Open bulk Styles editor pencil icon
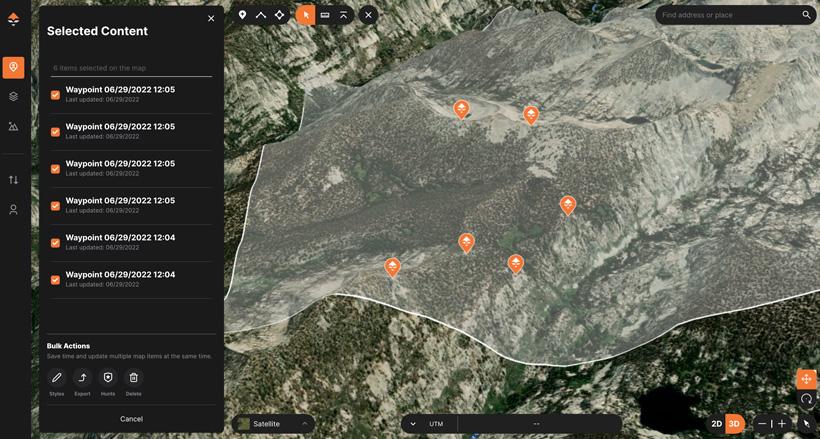This screenshot has width=820, height=439. click(57, 378)
